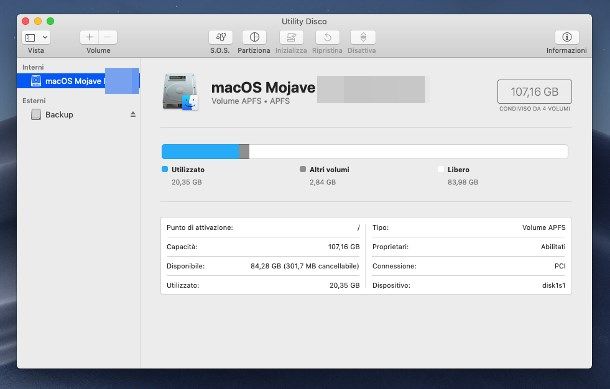Click the 'Tipo:' row label
Screen dimensions: 610x389
[380, 228]
